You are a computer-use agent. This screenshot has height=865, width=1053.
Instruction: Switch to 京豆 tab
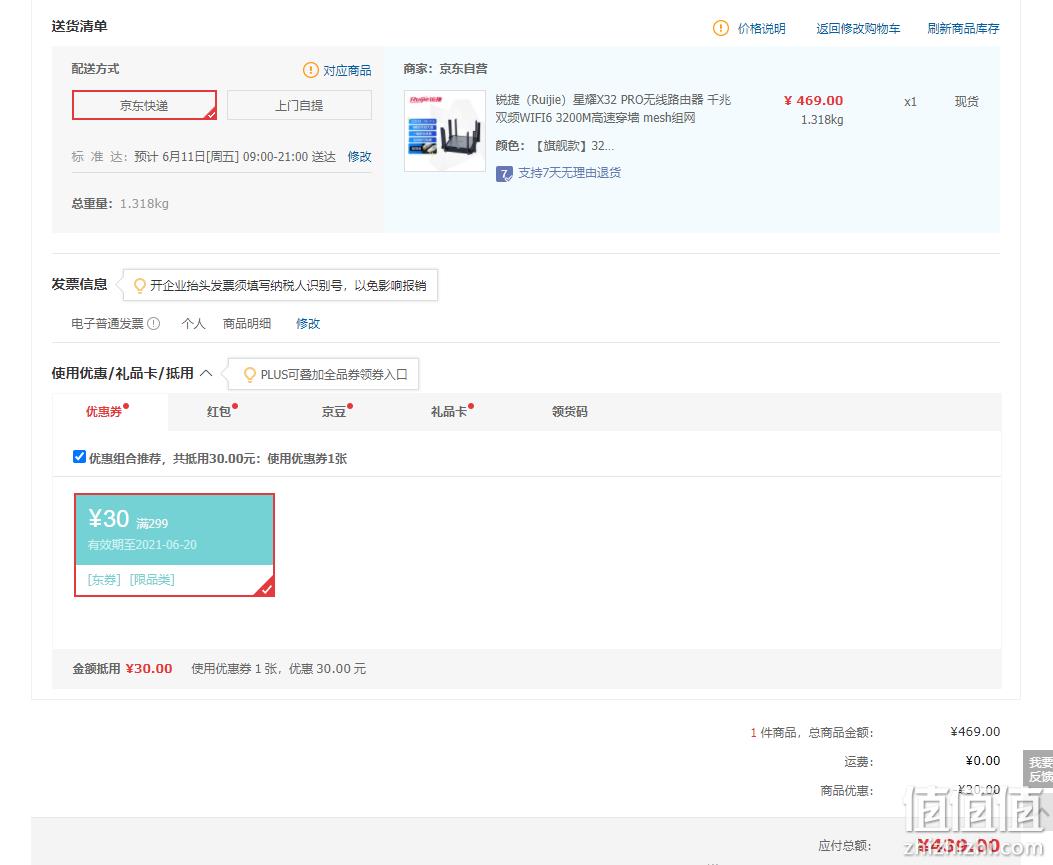pos(334,412)
